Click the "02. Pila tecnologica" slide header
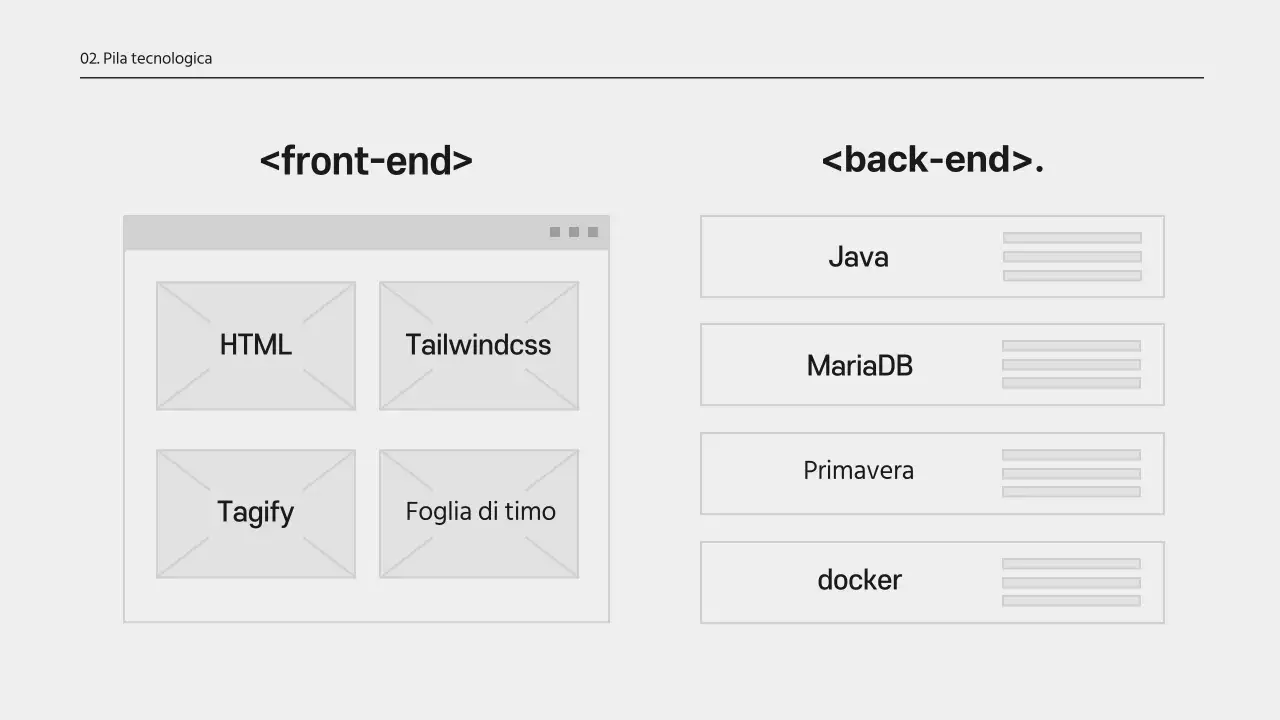 point(146,58)
